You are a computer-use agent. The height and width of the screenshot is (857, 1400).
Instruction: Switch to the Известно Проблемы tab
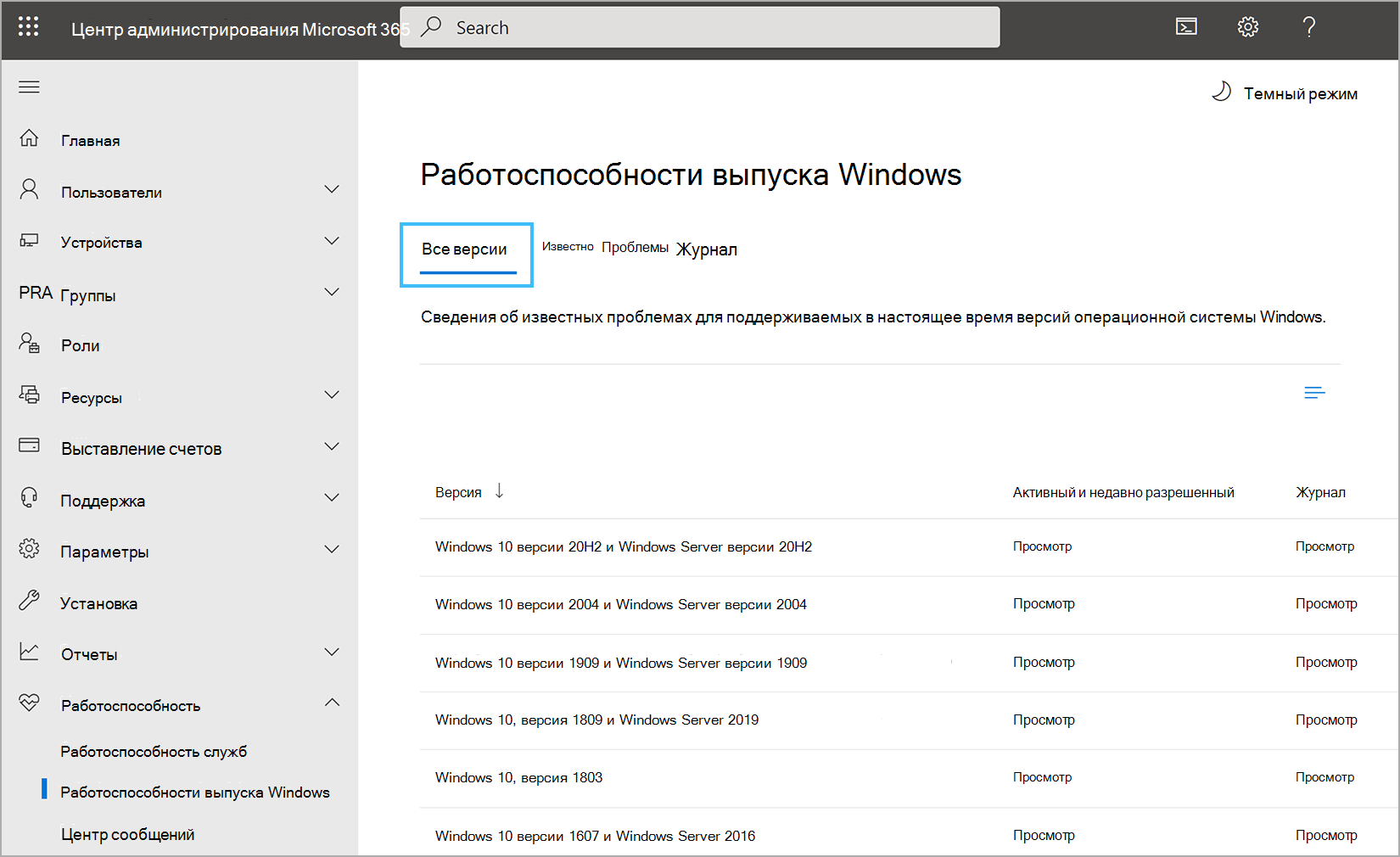pyautogui.click(x=605, y=247)
